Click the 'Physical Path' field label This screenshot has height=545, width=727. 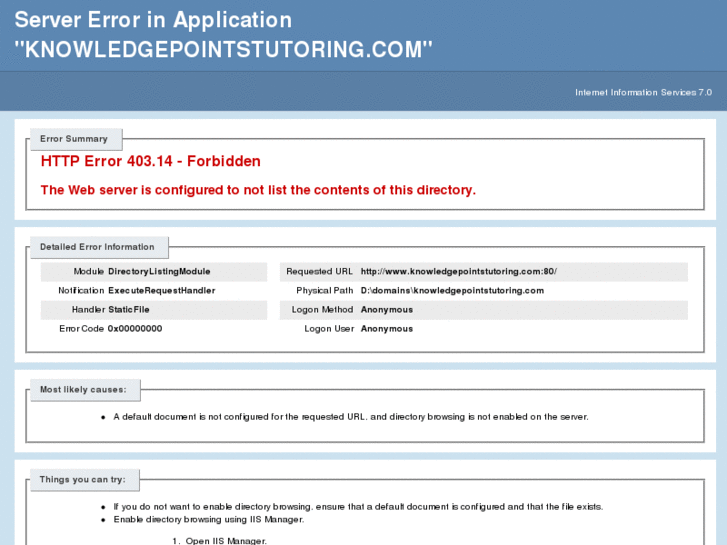325,290
